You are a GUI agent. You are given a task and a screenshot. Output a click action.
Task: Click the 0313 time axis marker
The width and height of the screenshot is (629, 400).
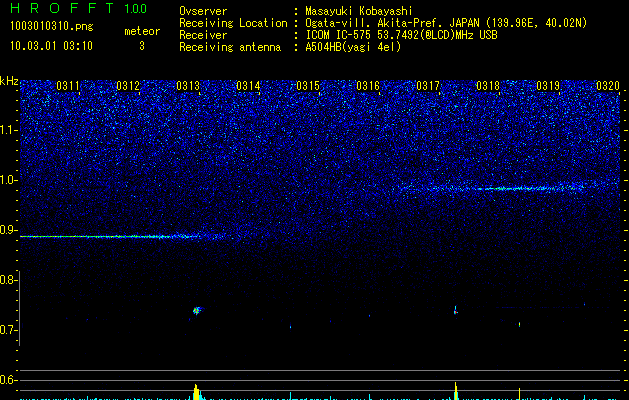188,85
